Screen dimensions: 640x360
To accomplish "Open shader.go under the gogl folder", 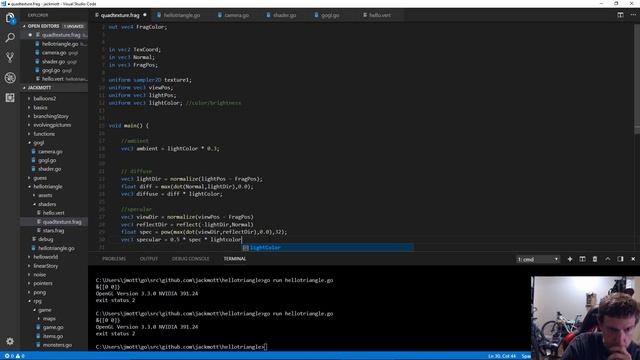I will pyautogui.click(x=50, y=169).
